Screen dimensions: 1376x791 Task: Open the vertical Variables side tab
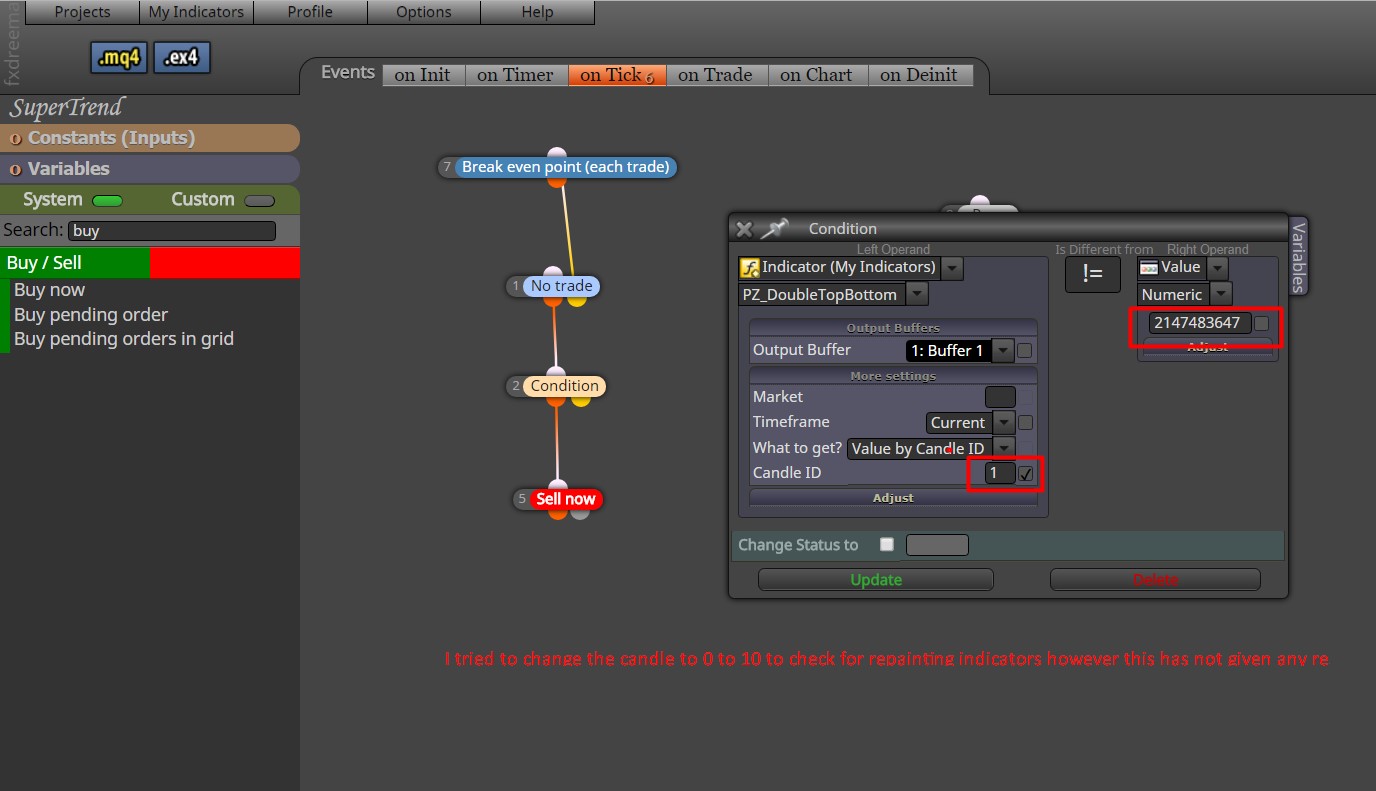point(1298,256)
